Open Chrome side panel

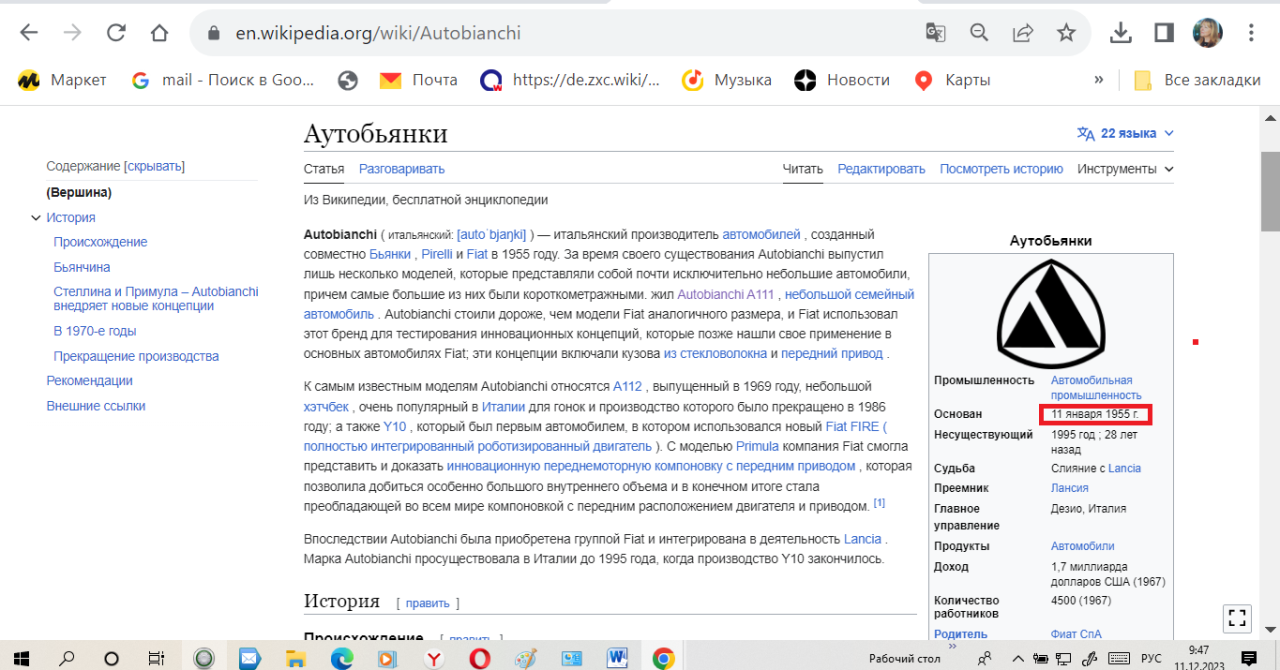click(1163, 33)
